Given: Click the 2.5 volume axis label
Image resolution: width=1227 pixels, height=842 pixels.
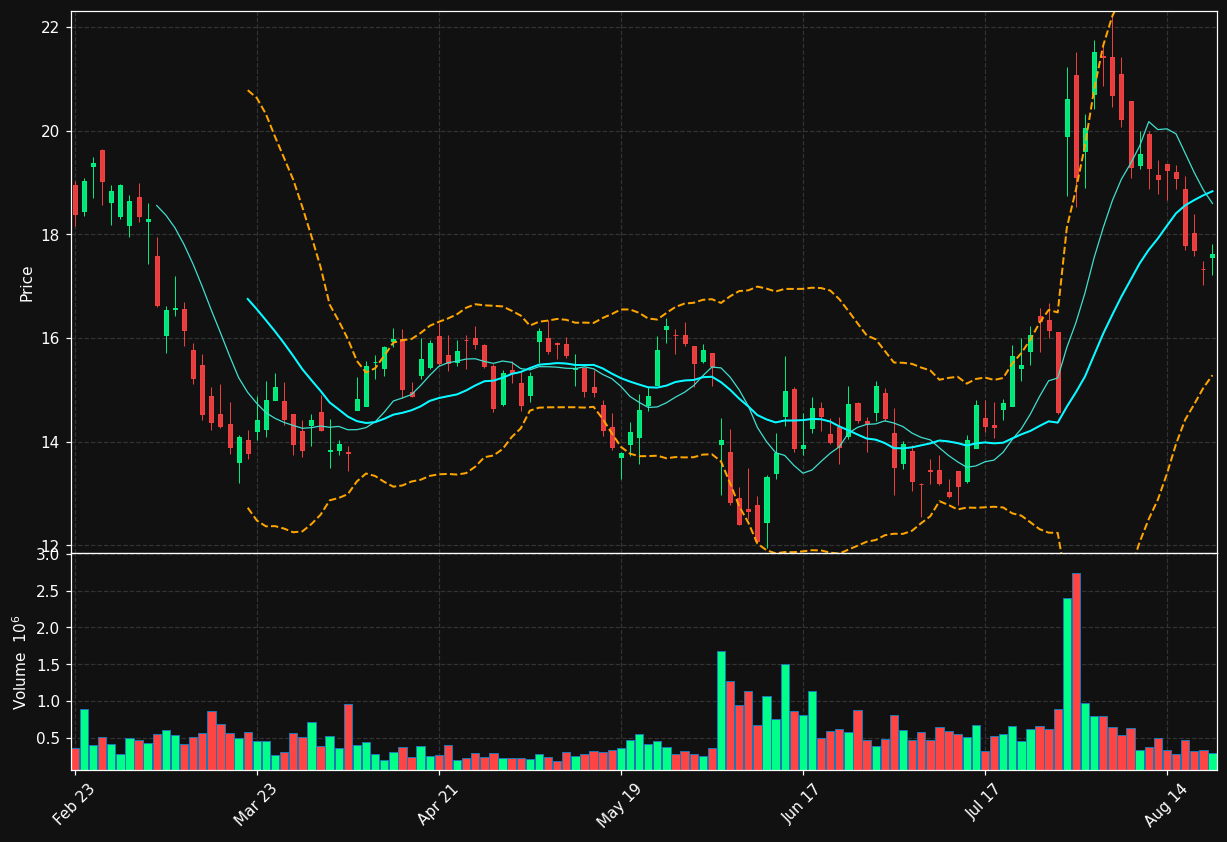Looking at the screenshot, I should (49, 591).
